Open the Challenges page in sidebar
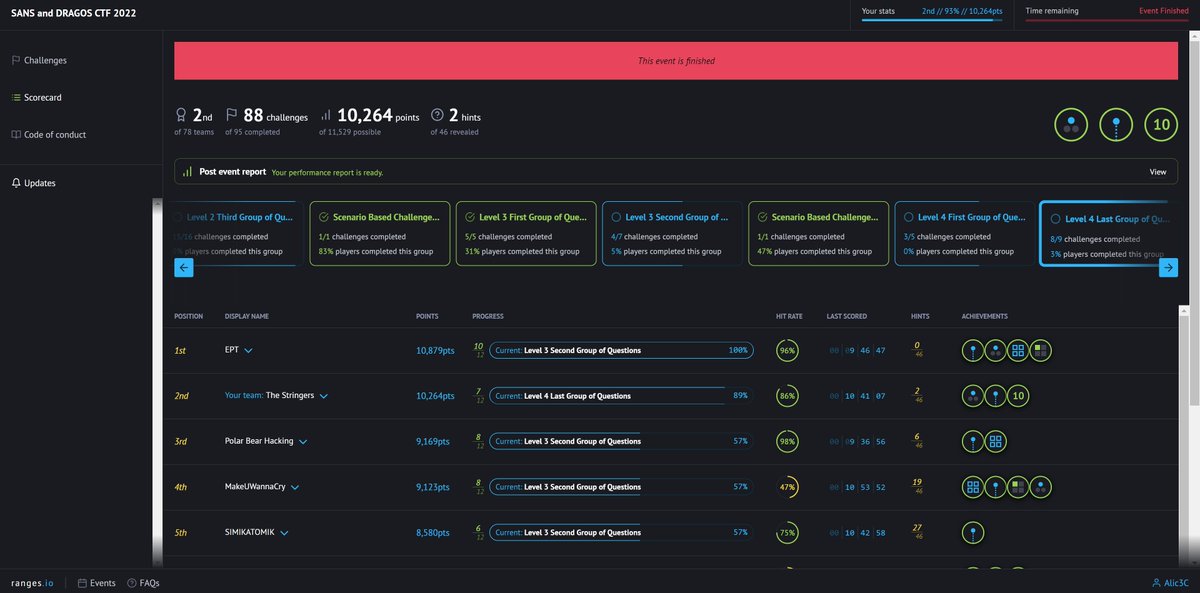The width and height of the screenshot is (1200, 593). pos(39,60)
